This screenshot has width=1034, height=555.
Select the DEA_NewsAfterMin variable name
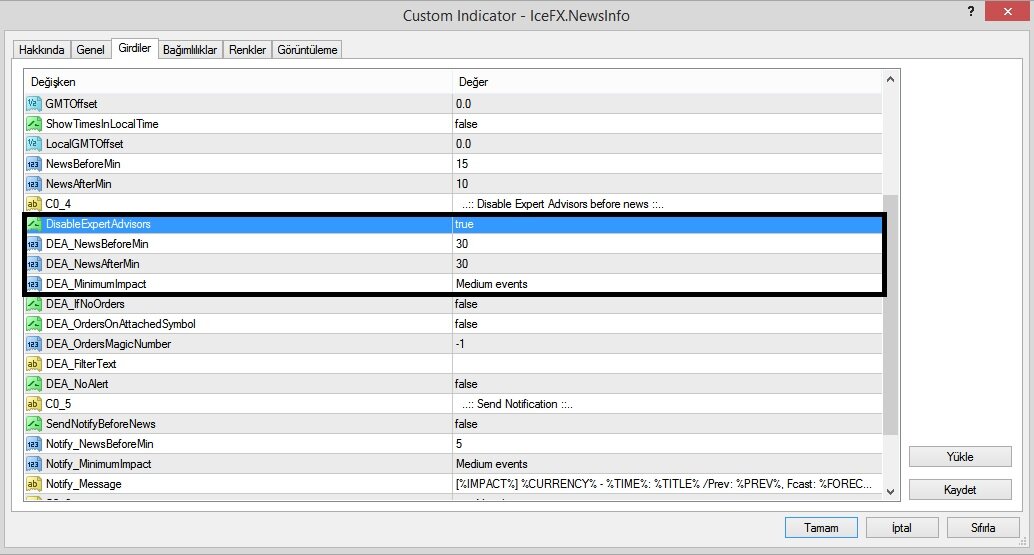point(92,264)
